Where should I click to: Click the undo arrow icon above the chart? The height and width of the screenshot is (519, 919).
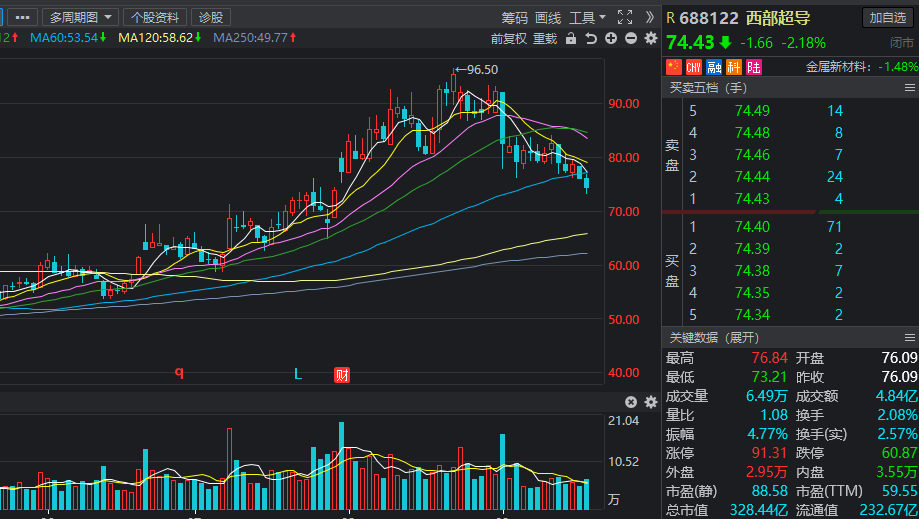591,39
